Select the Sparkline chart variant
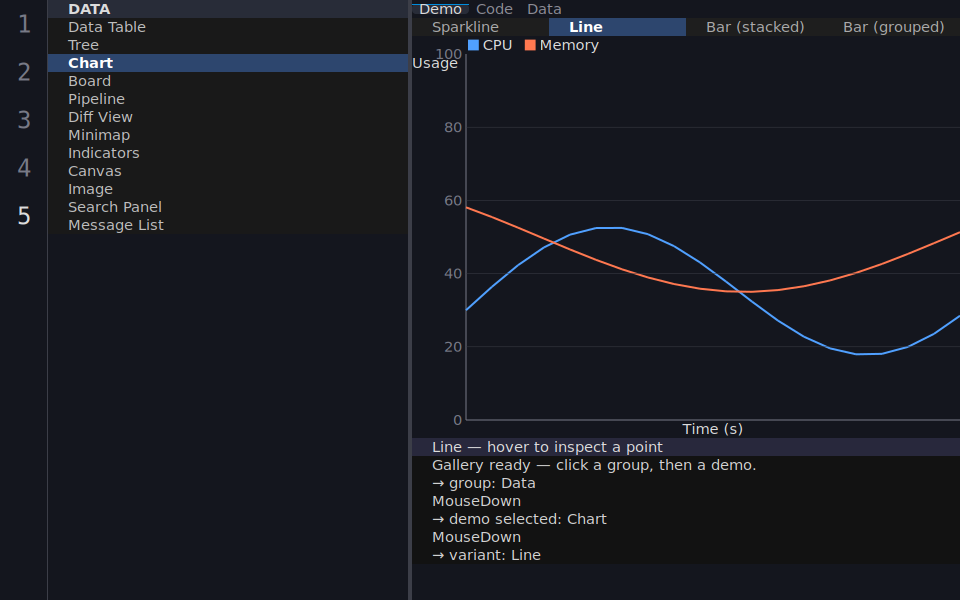 click(481, 27)
